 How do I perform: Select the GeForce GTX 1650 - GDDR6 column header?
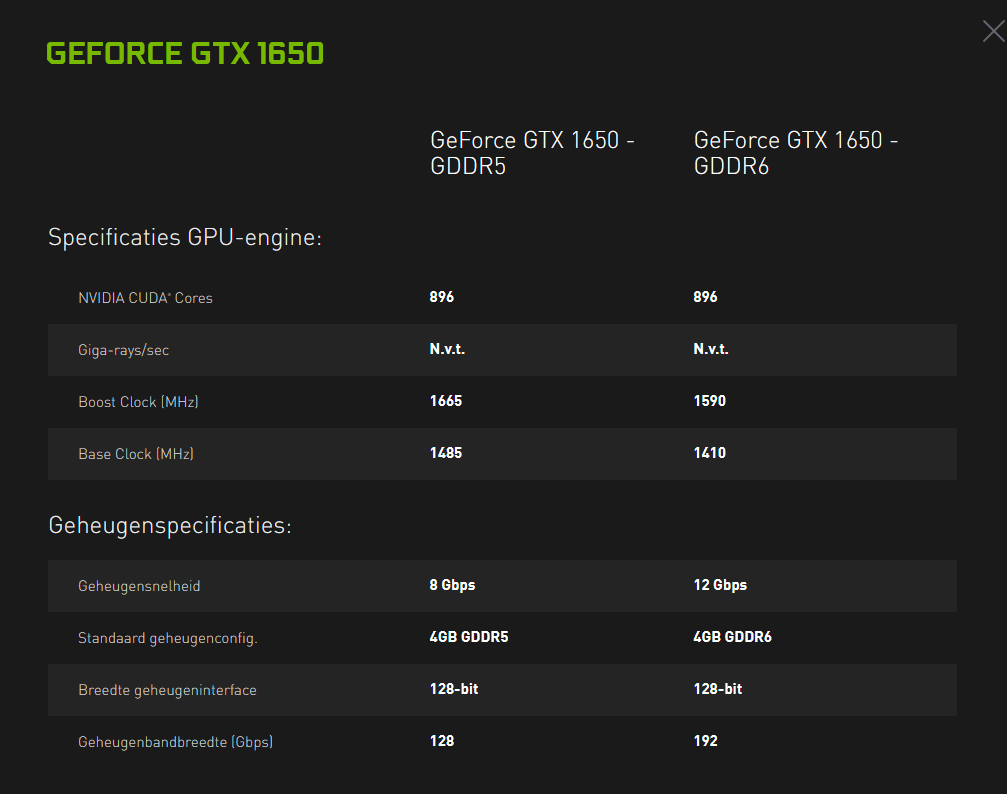[795, 153]
